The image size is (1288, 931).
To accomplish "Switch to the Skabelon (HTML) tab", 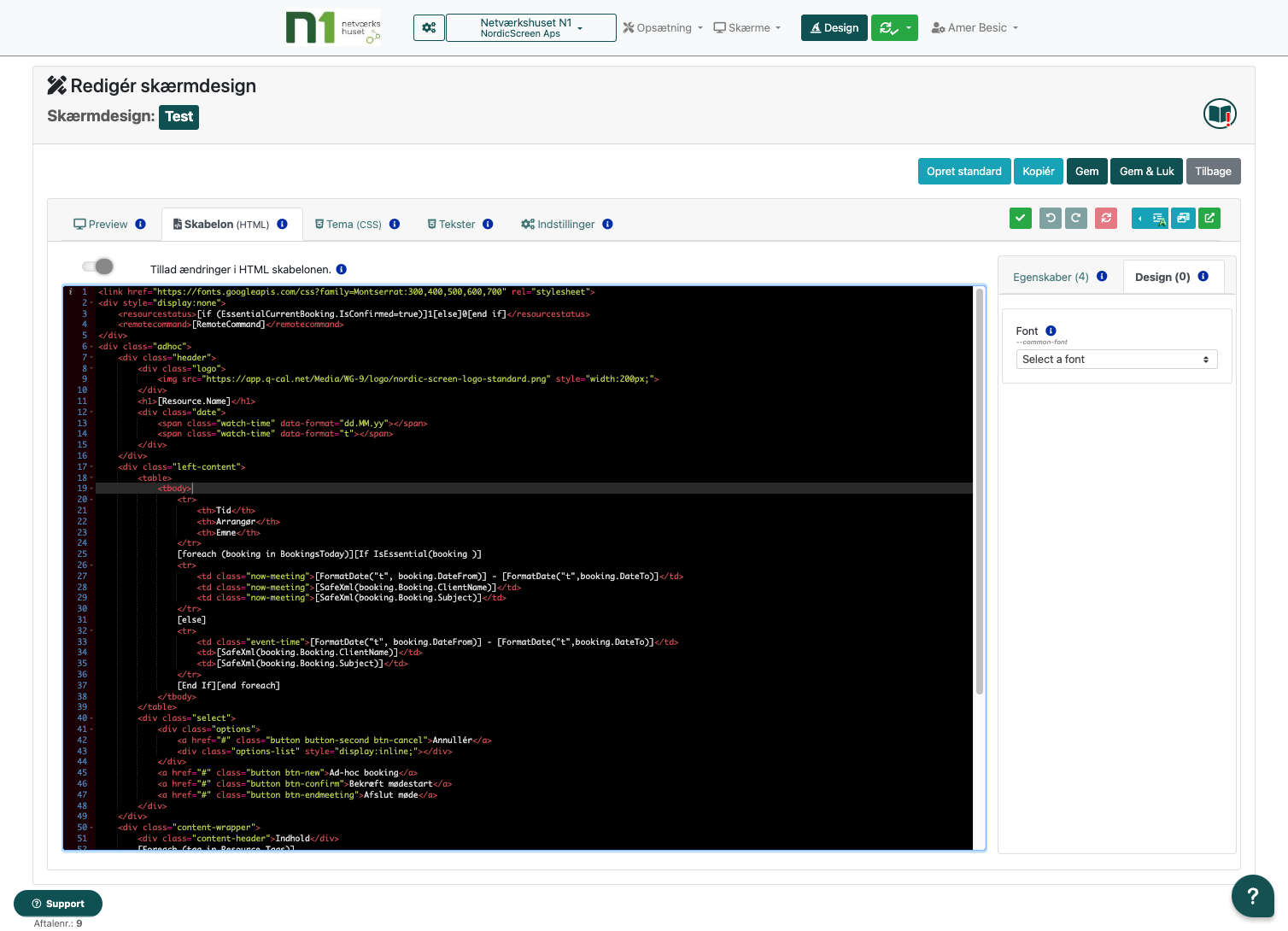I will (221, 224).
